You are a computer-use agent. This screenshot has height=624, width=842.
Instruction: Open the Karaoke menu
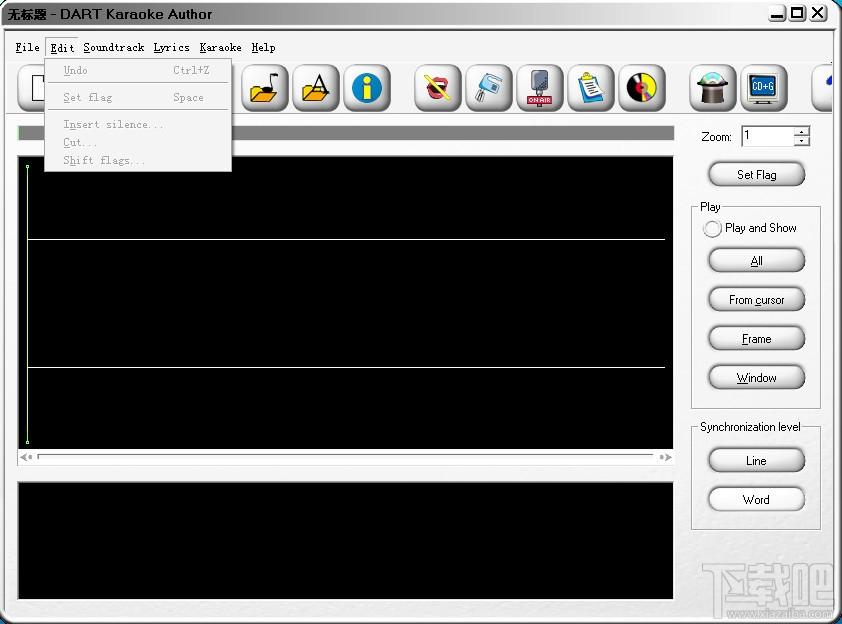tap(220, 47)
